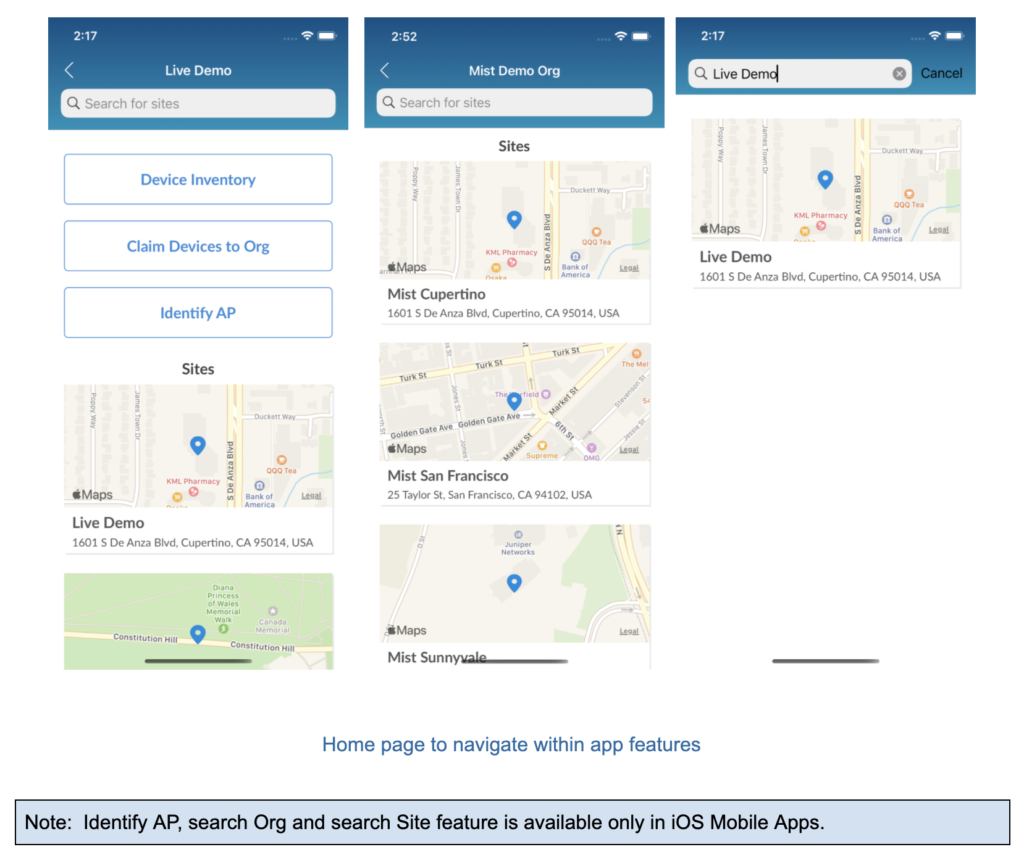Tap the back arrow on Live Demo screen
Image resolution: width=1024 pixels, height=860 pixels.
tap(68, 70)
